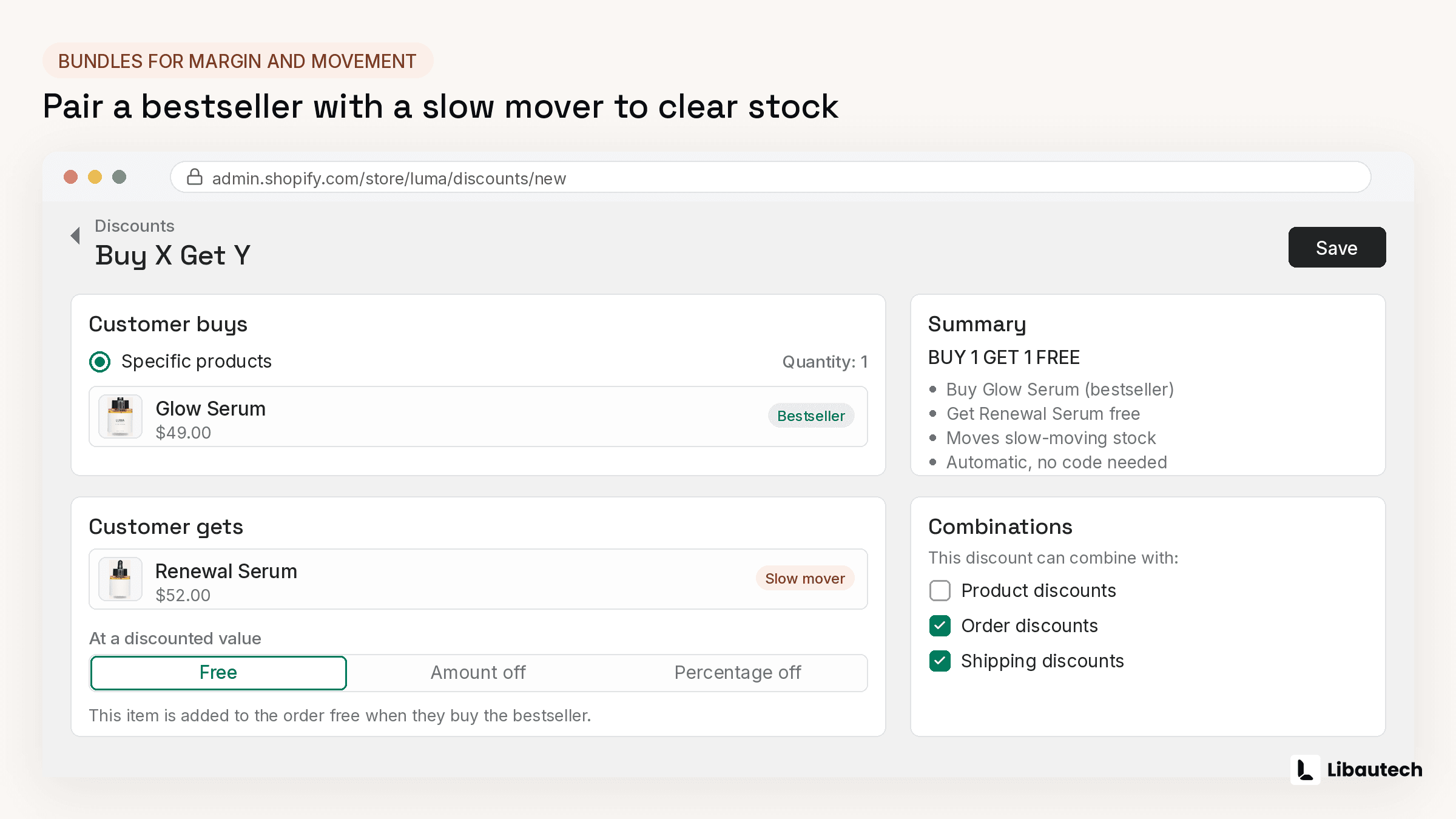The height and width of the screenshot is (819, 1456).
Task: Click the Customer buys heading
Action: tap(168, 325)
